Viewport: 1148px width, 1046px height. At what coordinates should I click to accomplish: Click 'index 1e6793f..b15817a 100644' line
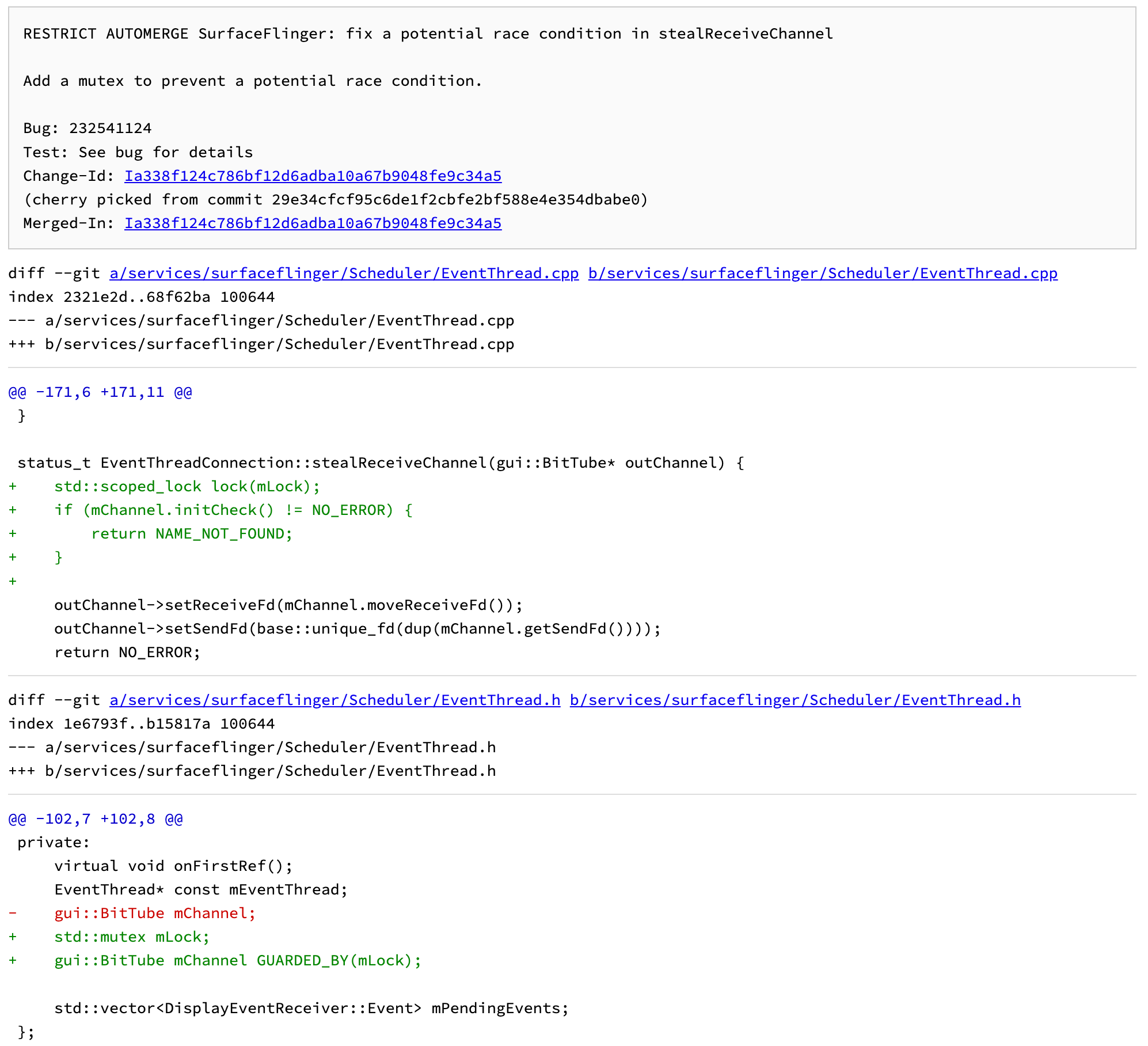142,723
